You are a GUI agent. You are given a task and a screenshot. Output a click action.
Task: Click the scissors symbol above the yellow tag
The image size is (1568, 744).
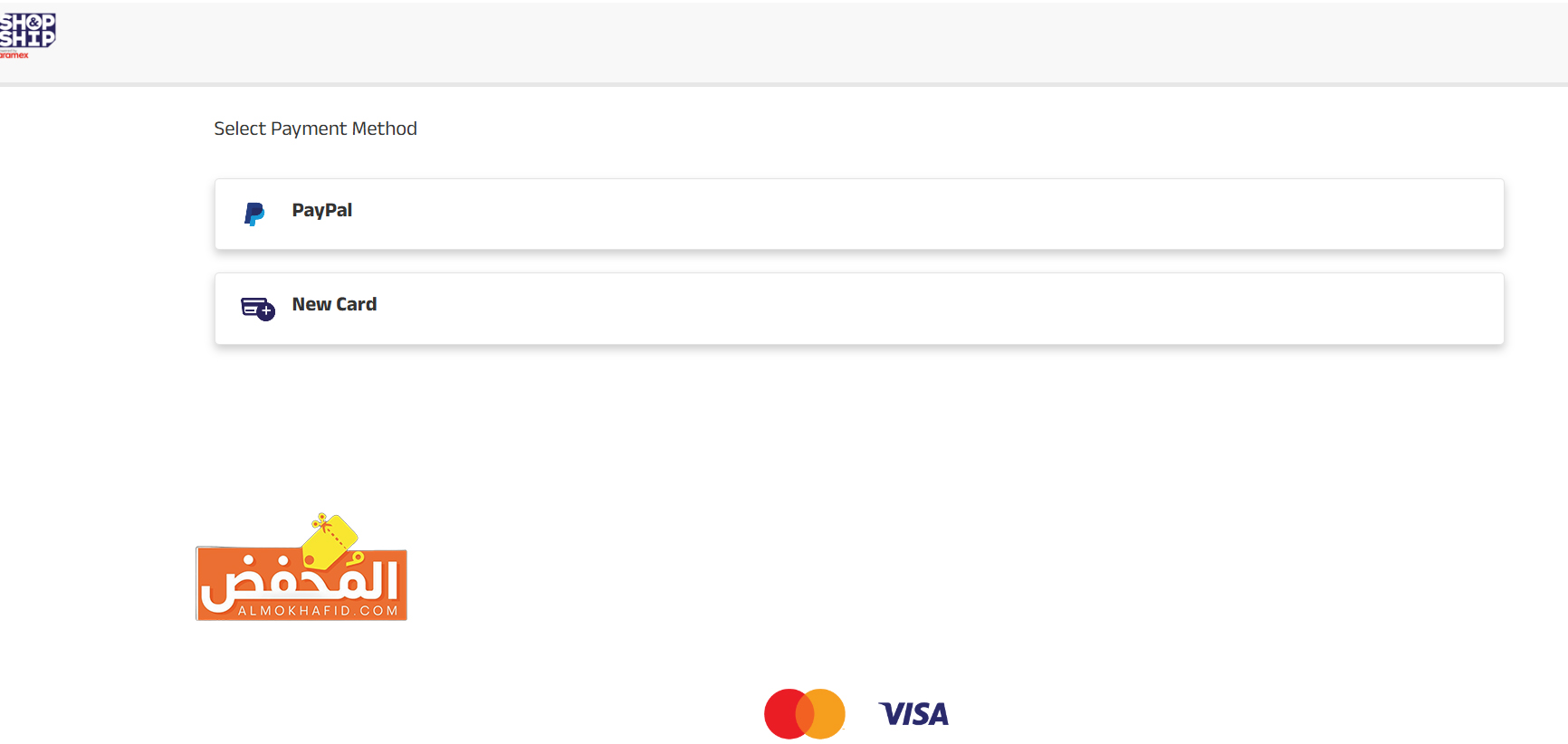coord(319,520)
